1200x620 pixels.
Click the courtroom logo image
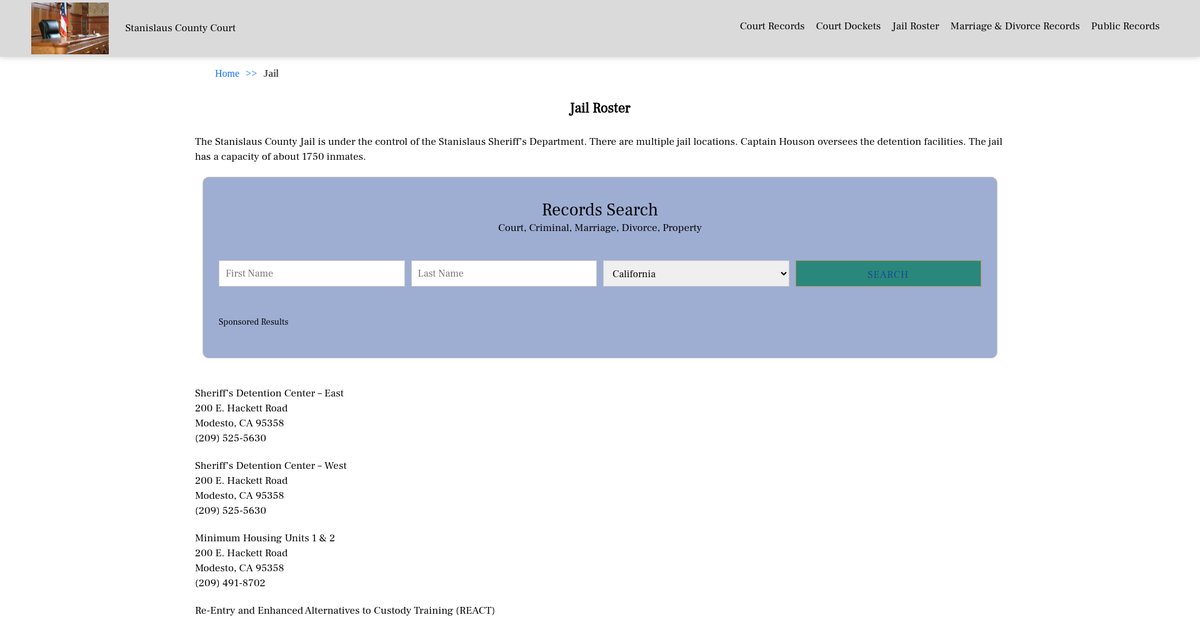(70, 28)
